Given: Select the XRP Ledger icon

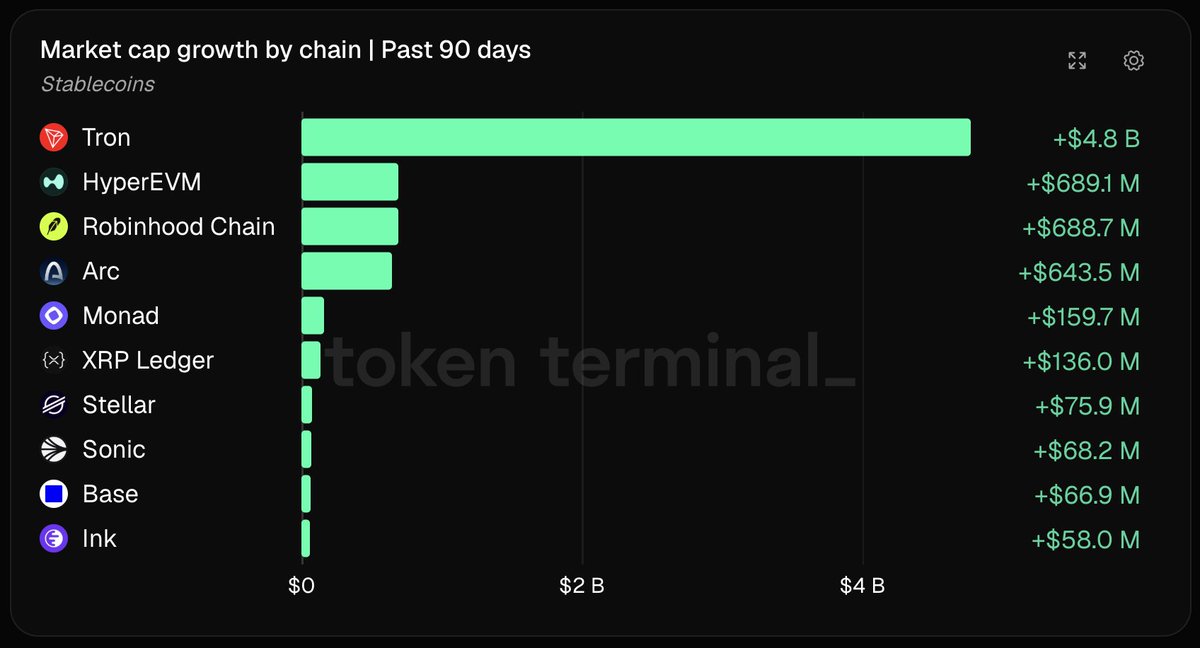Looking at the screenshot, I should click(x=53, y=360).
